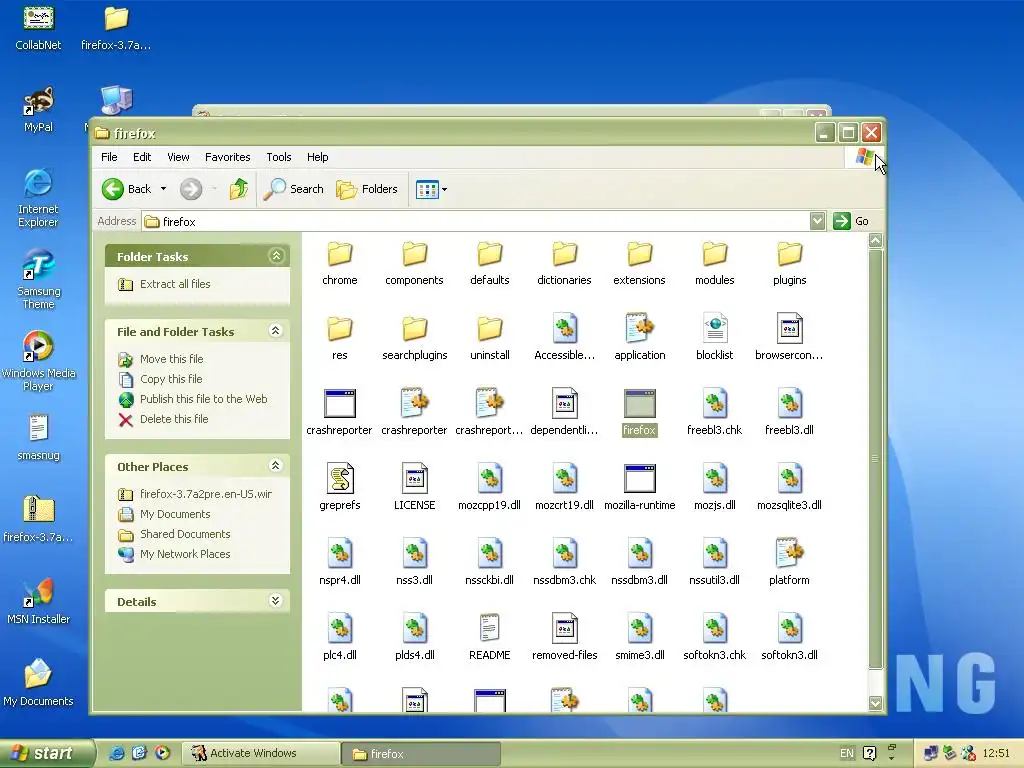
Task: Open MyPal desktop shortcut
Action: click(39, 109)
